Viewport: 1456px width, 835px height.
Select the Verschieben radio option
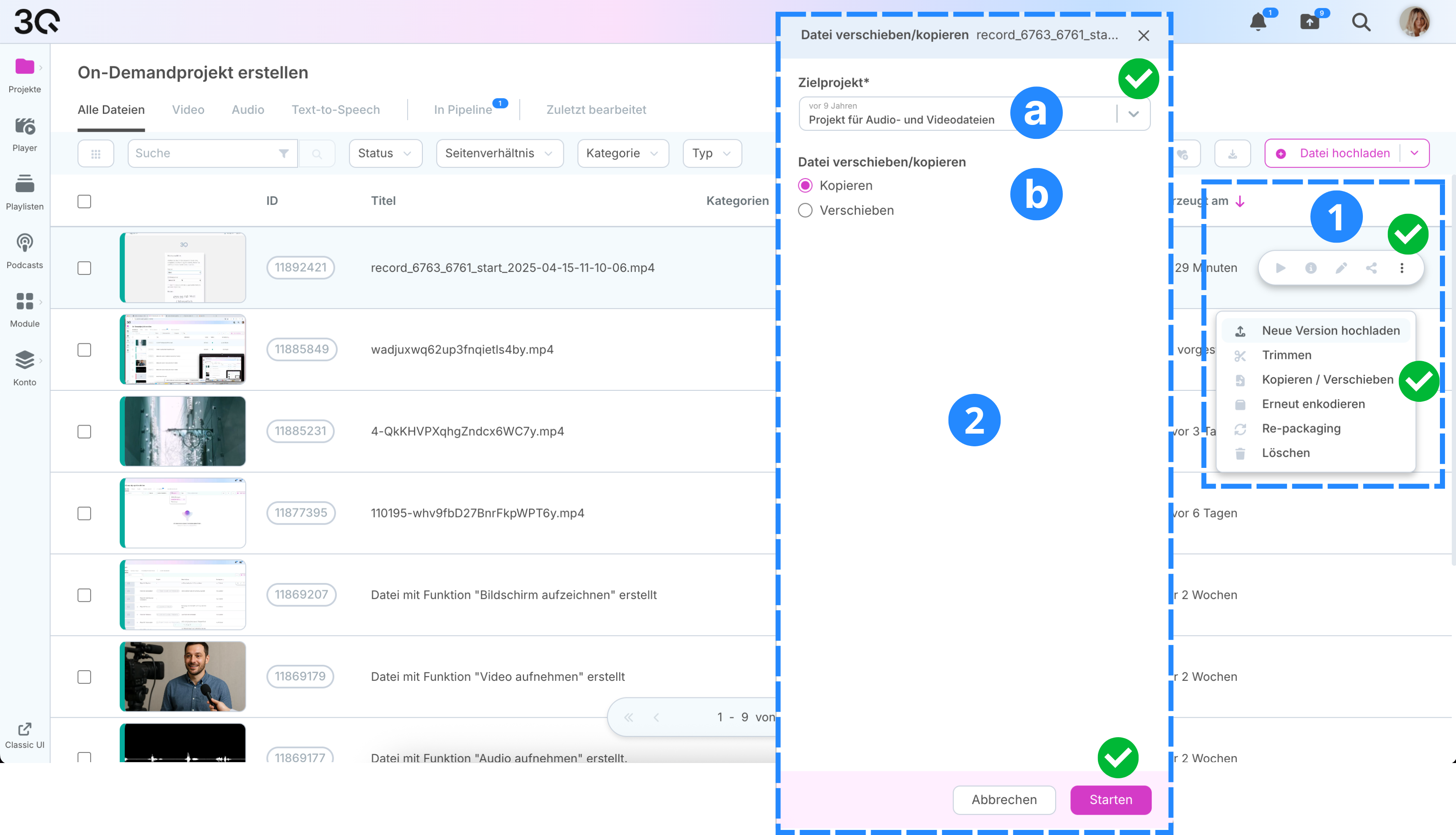[805, 210]
